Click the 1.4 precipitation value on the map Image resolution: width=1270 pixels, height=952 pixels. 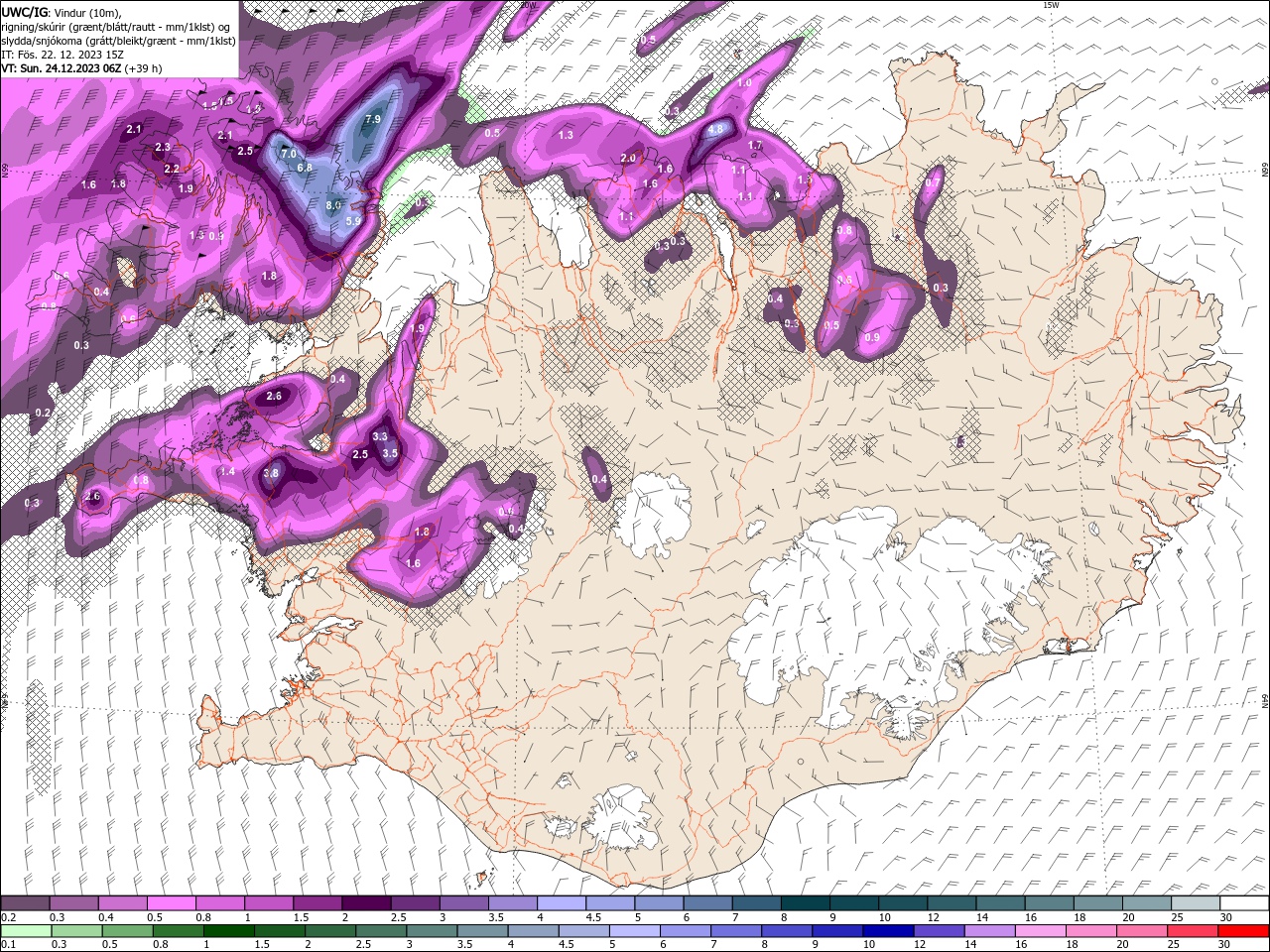pos(227,471)
